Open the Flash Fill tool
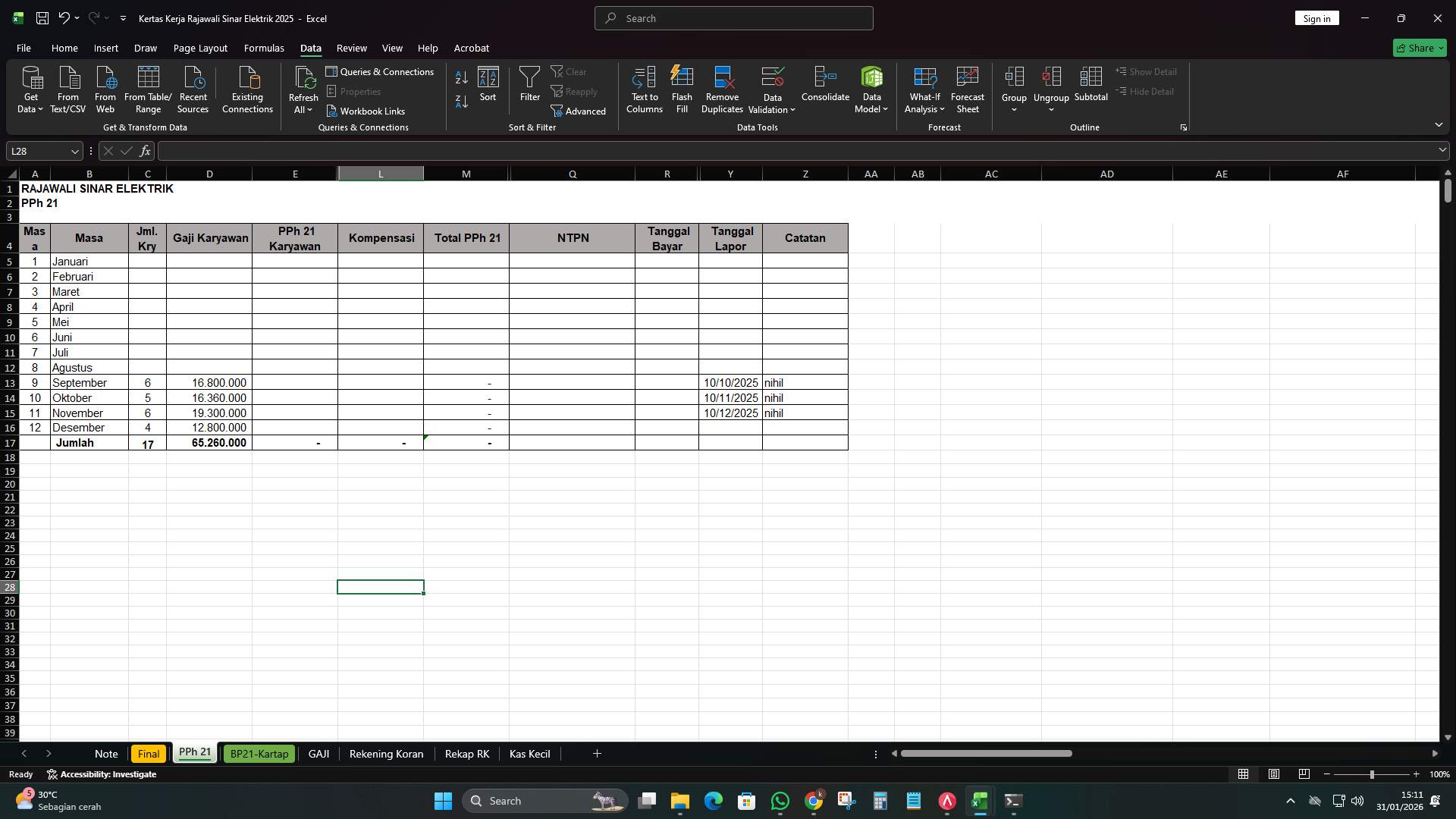This screenshot has width=1456, height=819. [x=681, y=89]
